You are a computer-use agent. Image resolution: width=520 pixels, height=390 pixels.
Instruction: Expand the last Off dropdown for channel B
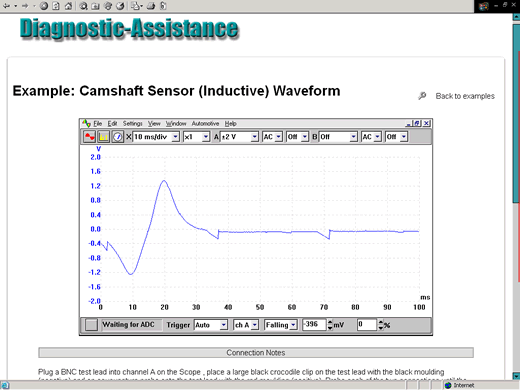point(404,137)
